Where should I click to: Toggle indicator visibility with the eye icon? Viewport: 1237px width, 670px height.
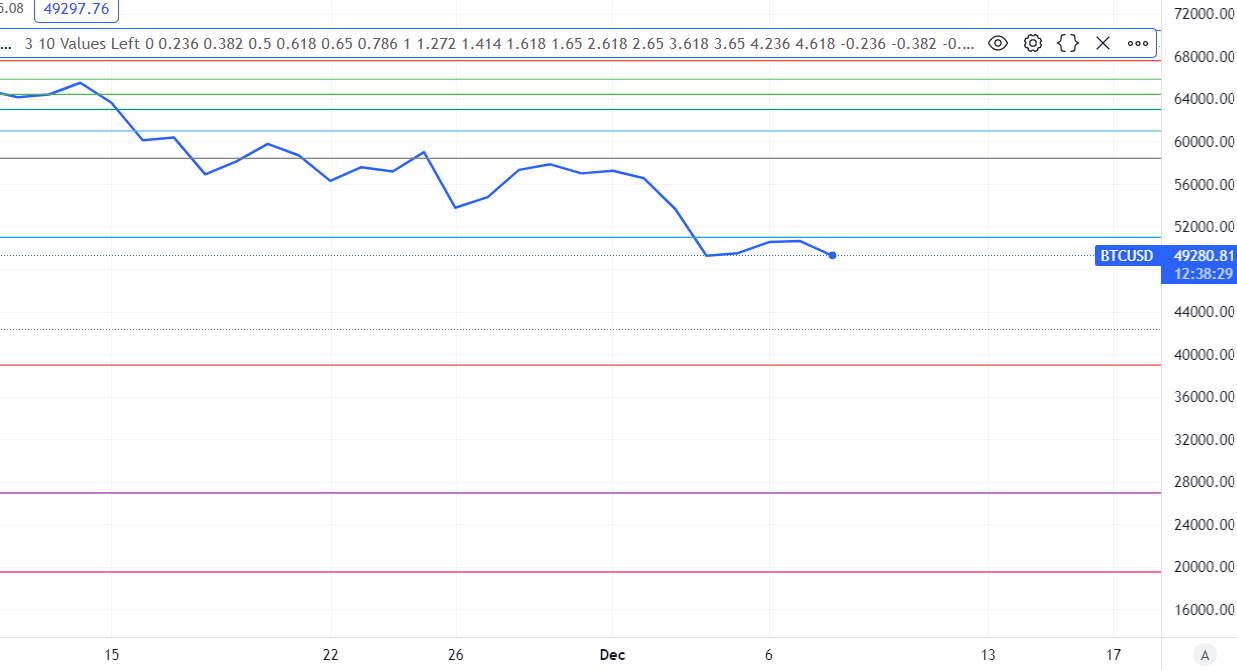click(x=997, y=43)
